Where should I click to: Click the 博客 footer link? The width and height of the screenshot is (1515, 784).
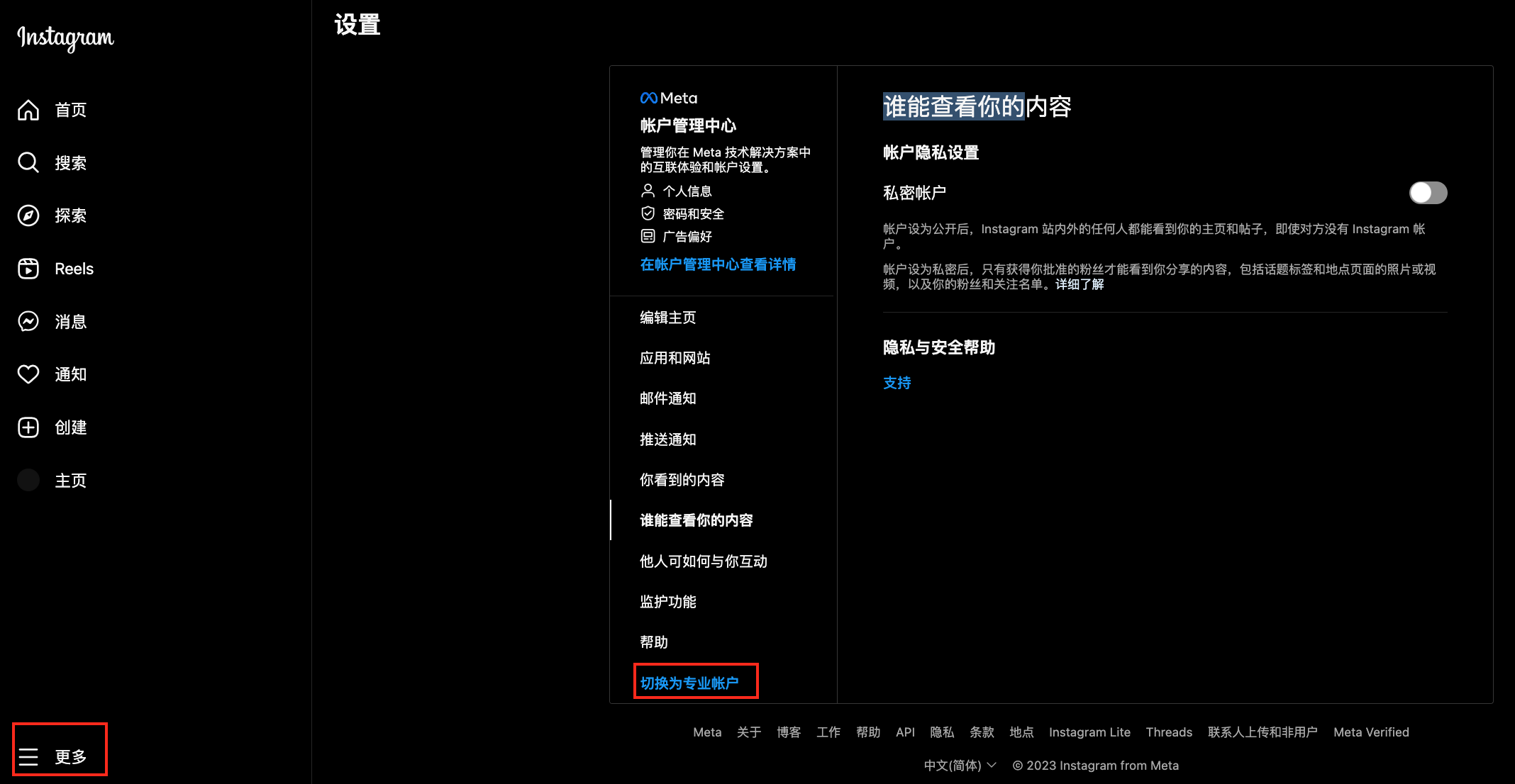click(x=789, y=732)
